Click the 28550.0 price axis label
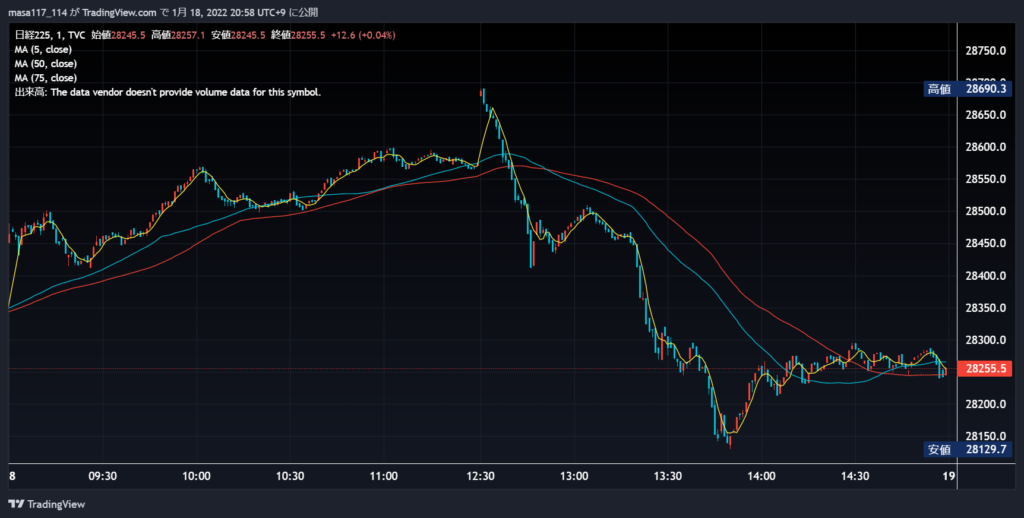The width and height of the screenshot is (1024, 518). tap(985, 179)
